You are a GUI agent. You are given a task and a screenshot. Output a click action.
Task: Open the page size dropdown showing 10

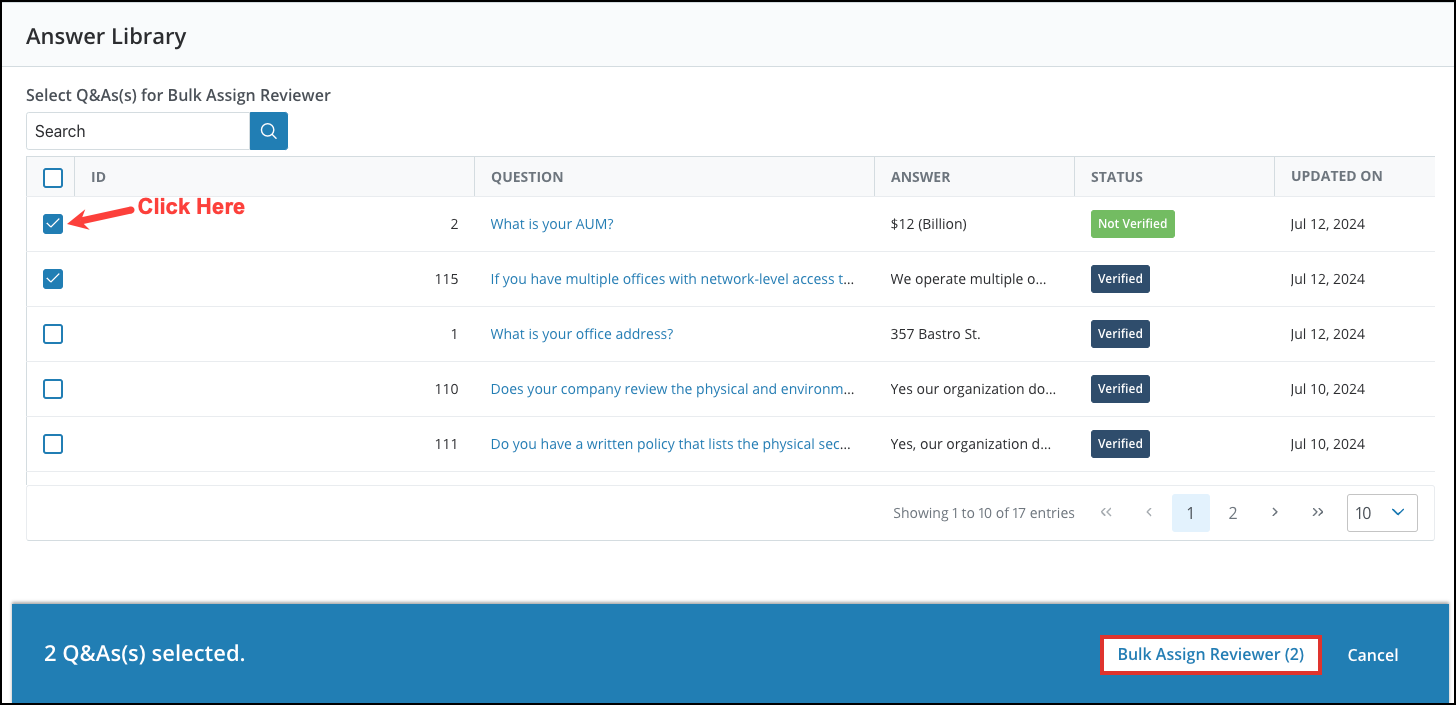click(x=1381, y=512)
